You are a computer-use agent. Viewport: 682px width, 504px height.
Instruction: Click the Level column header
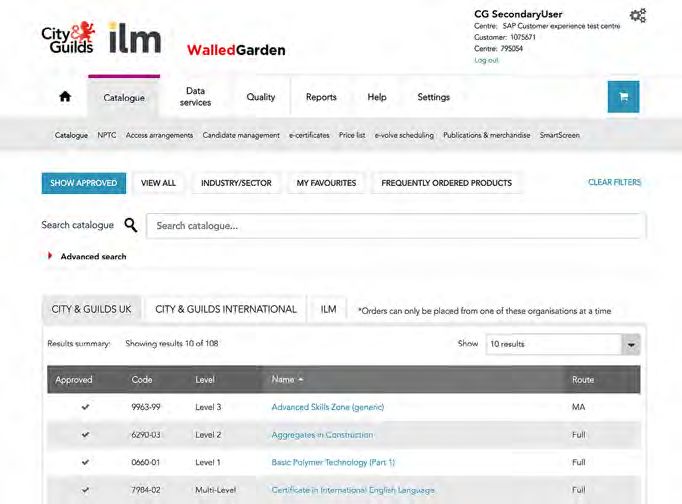click(205, 380)
